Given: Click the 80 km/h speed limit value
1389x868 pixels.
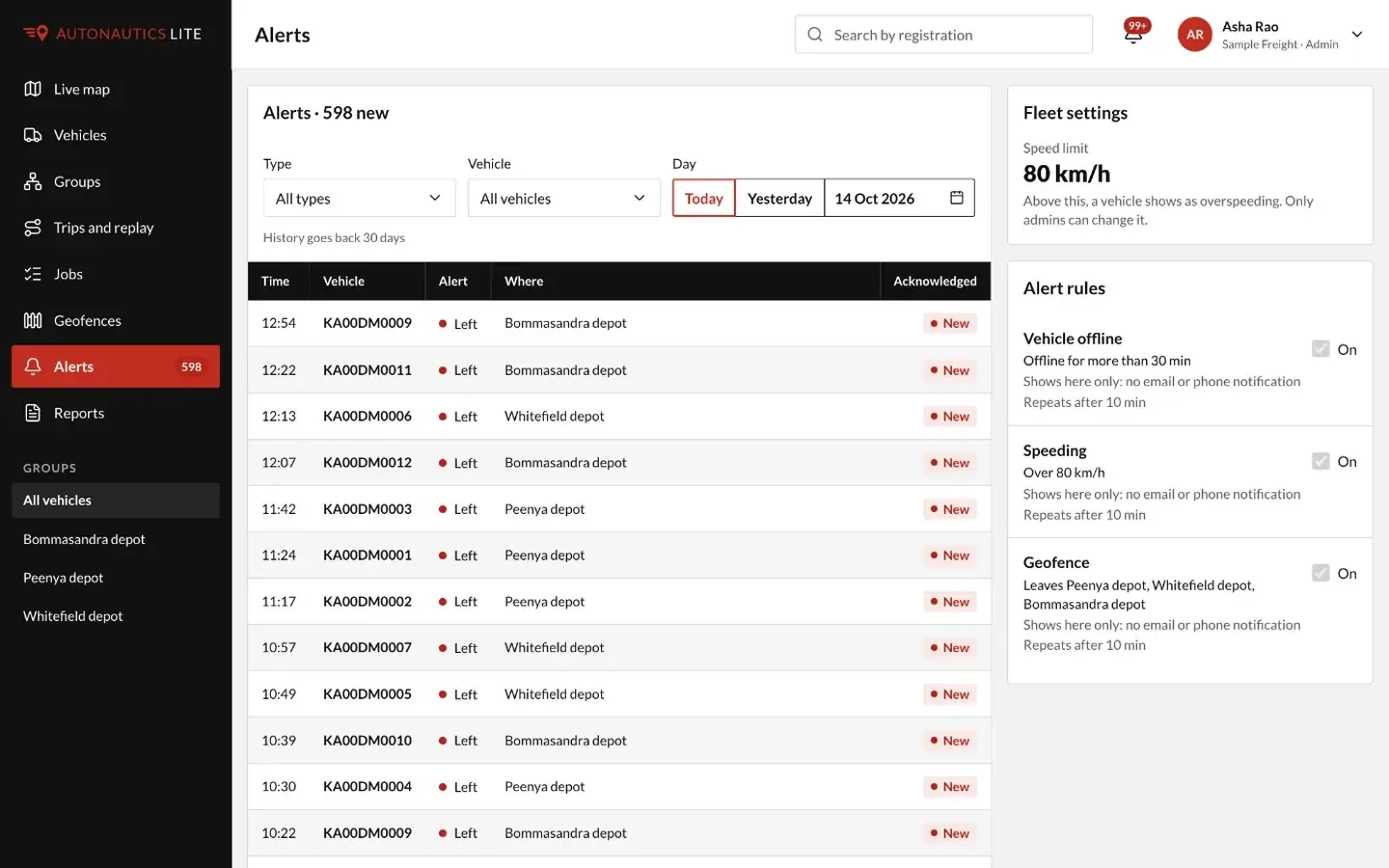Looking at the screenshot, I should point(1067,174).
